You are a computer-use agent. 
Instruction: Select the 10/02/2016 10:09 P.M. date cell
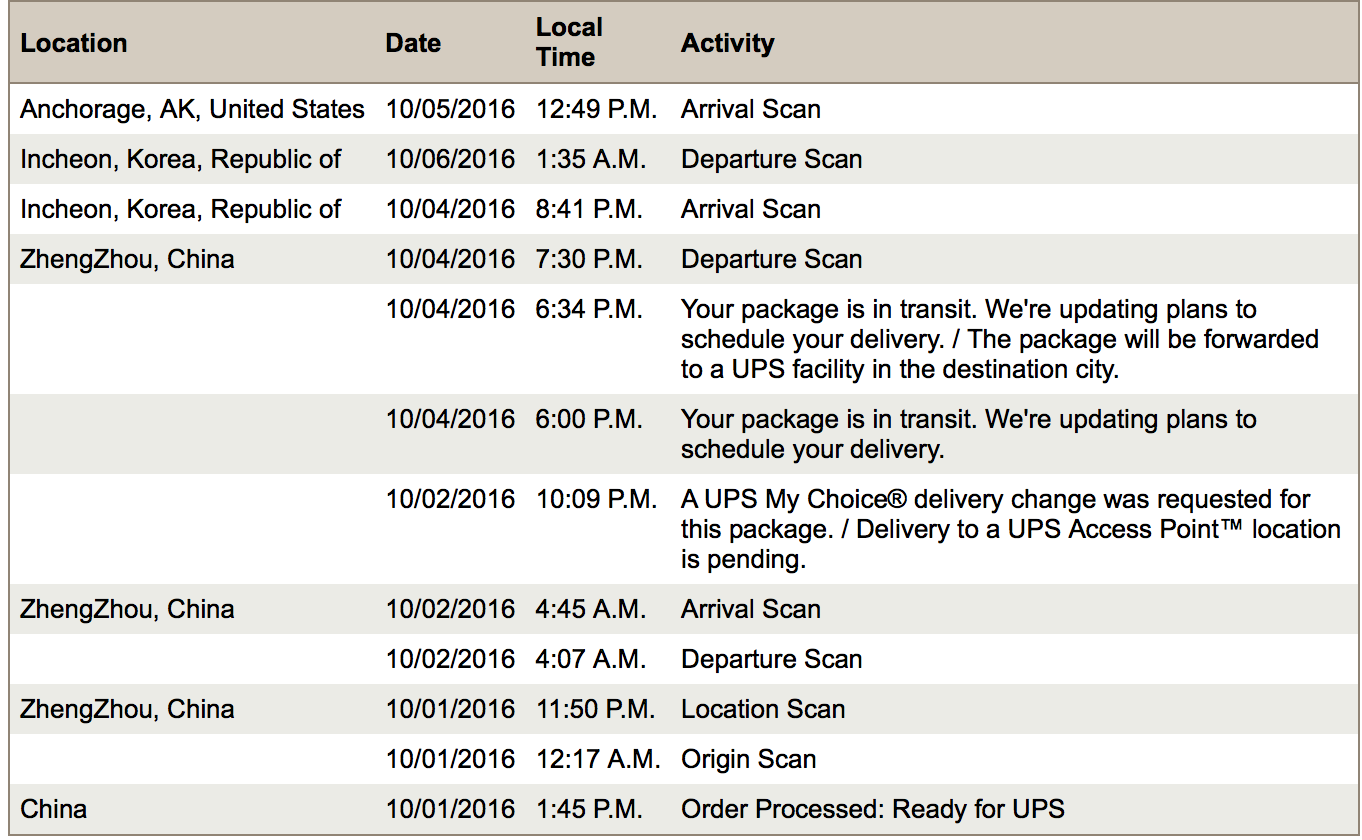[x=450, y=499]
